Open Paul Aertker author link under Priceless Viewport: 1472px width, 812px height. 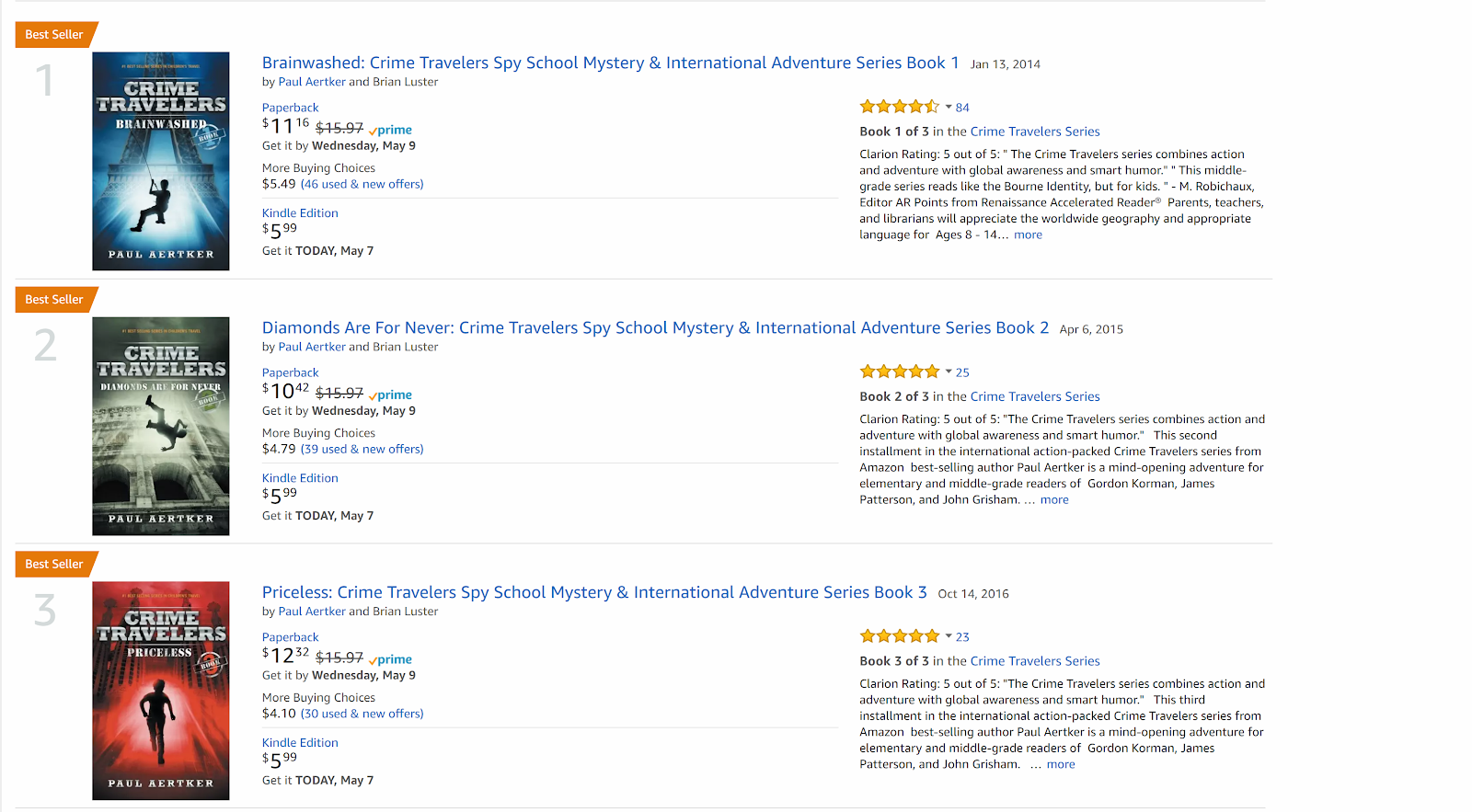[x=312, y=612]
